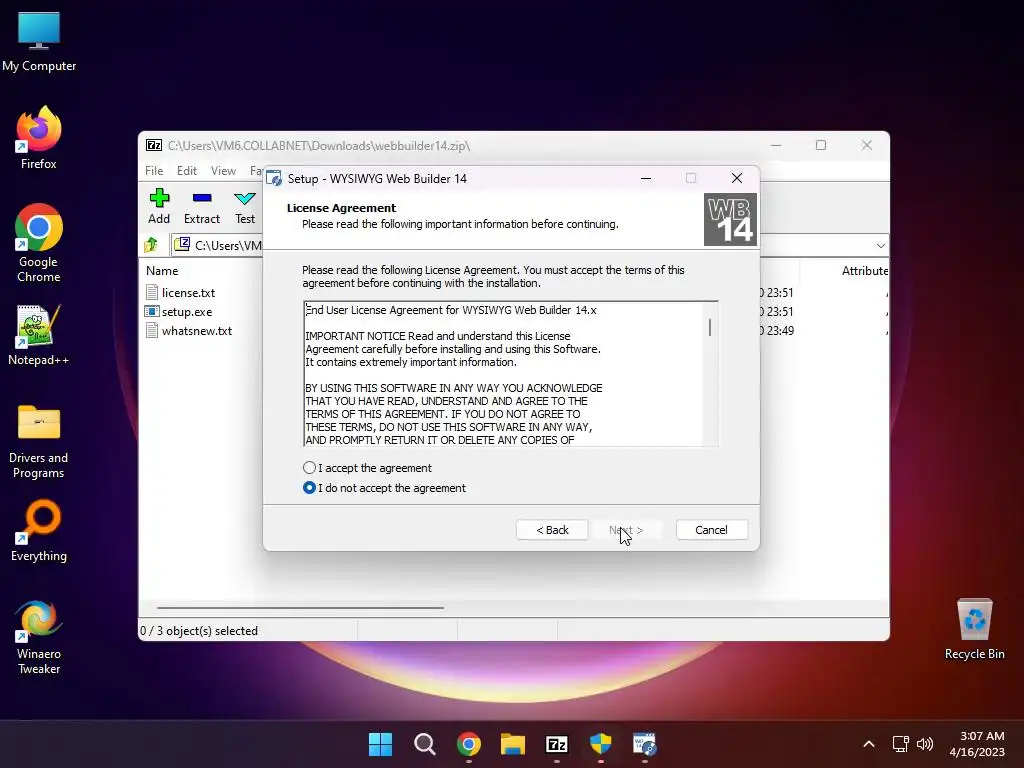Click the license text scrollbar thumb
The width and height of the screenshot is (1024, 768).
click(710, 327)
